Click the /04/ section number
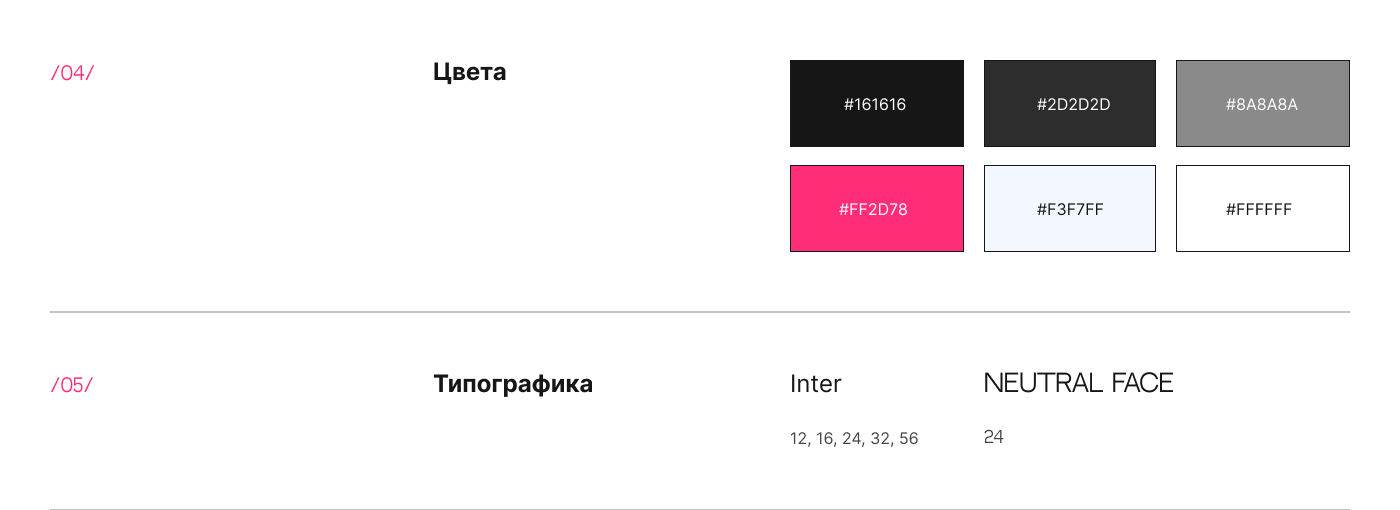 [x=72, y=73]
